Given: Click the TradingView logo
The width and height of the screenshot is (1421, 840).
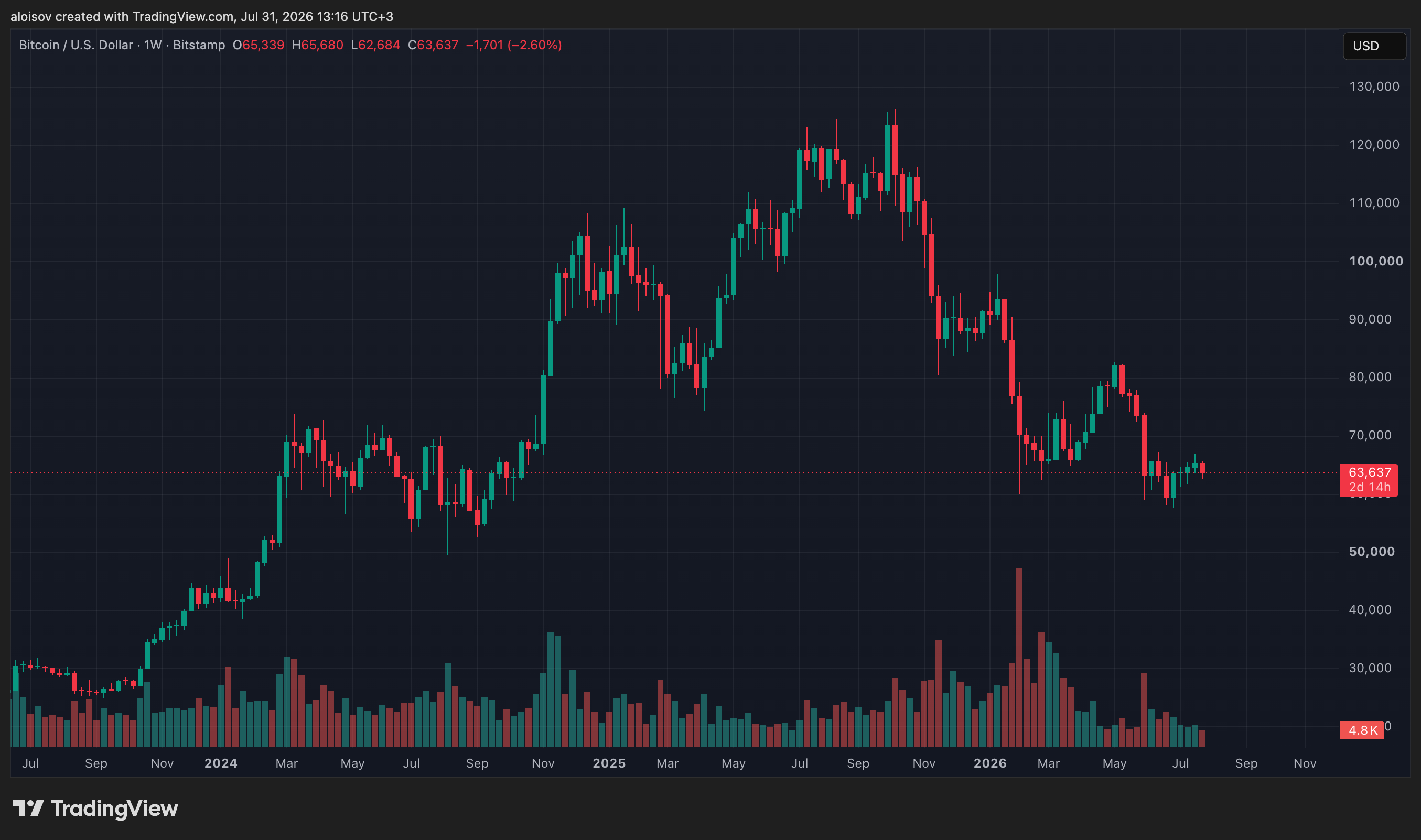Looking at the screenshot, I should pos(95,809).
